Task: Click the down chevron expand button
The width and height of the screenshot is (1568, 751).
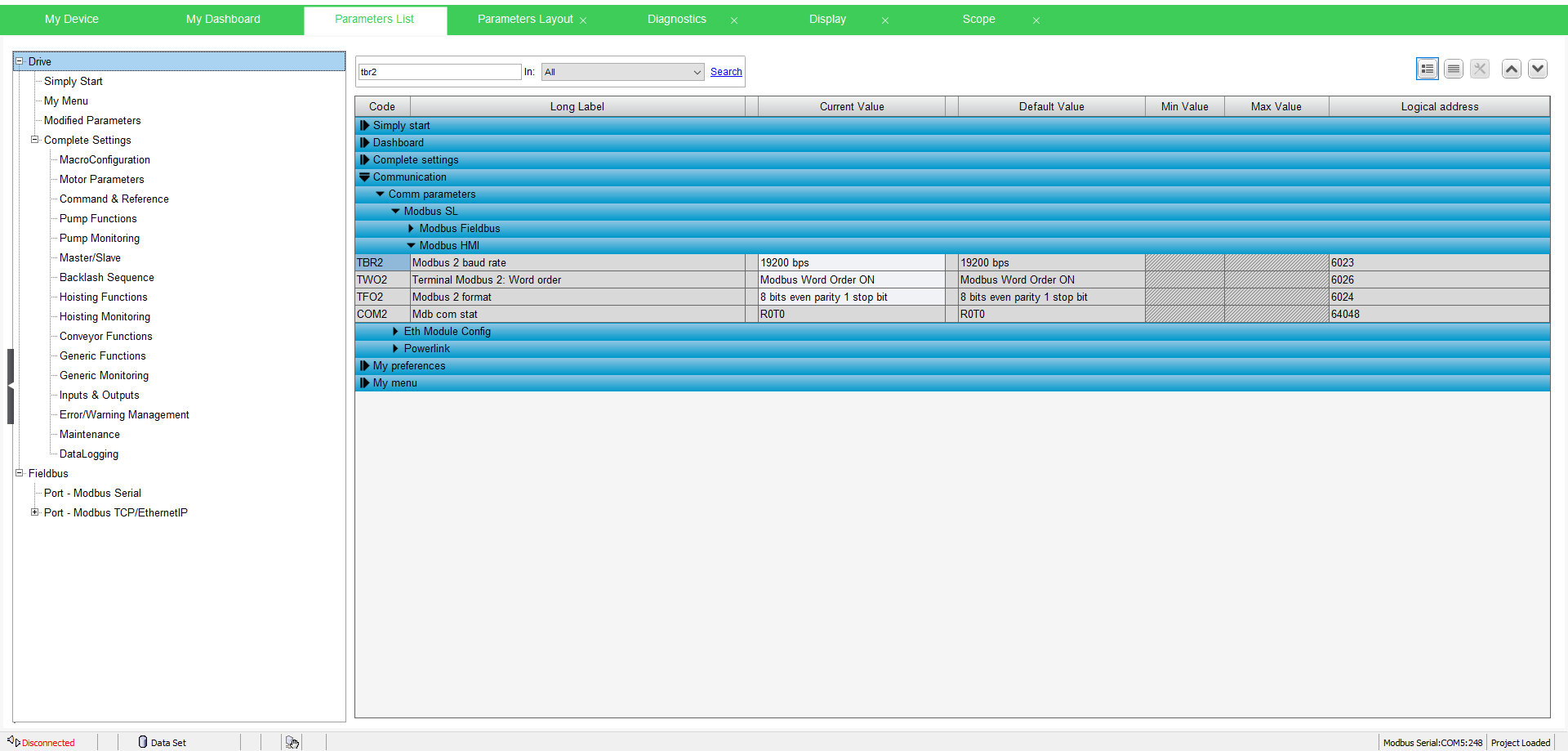Action: [1538, 69]
